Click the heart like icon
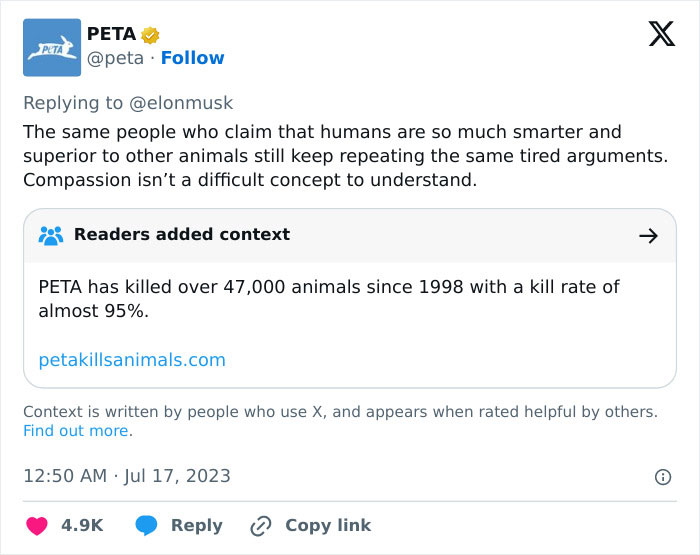 tap(37, 525)
